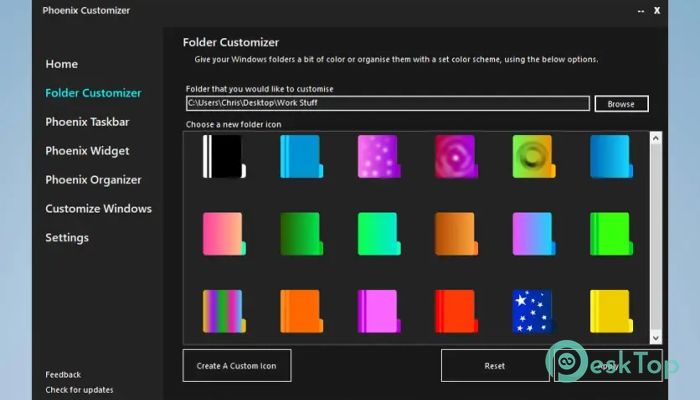700x400 pixels.
Task: Click Check for updates link
Action: (x=79, y=390)
